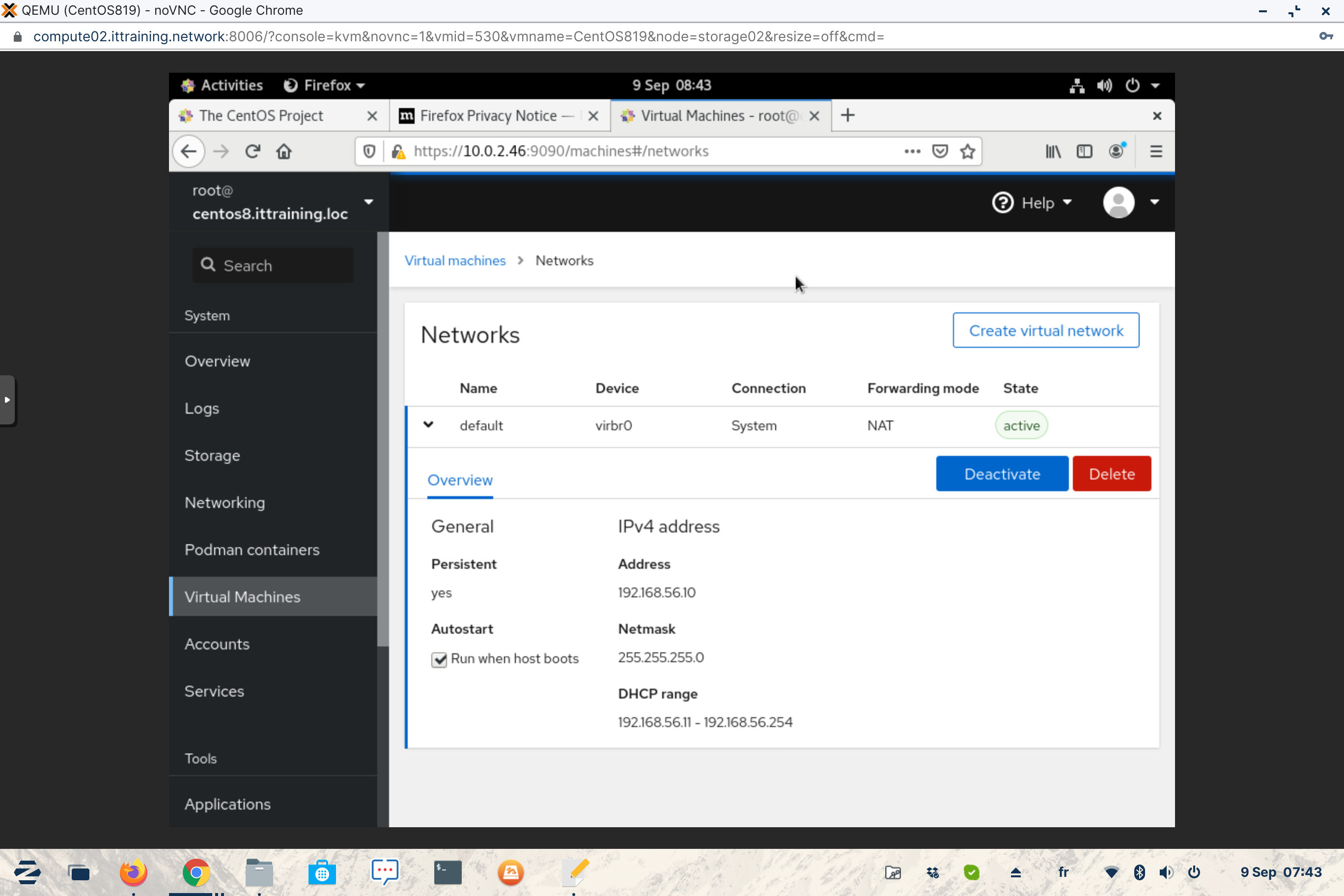Open Accounts in the sidebar
Screen dimensions: 1344x896
217,644
